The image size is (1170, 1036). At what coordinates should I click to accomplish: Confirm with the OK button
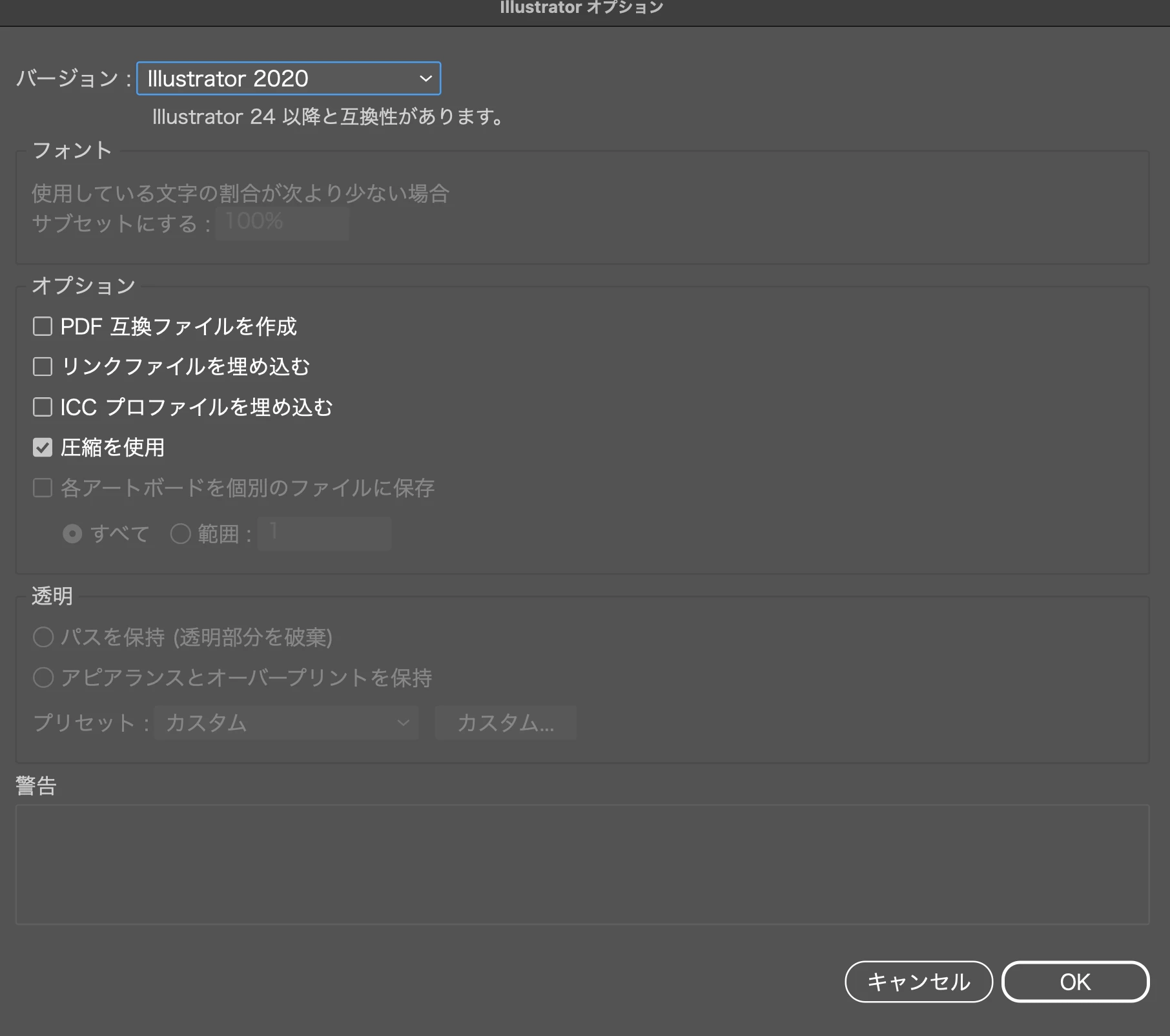[x=1075, y=982]
